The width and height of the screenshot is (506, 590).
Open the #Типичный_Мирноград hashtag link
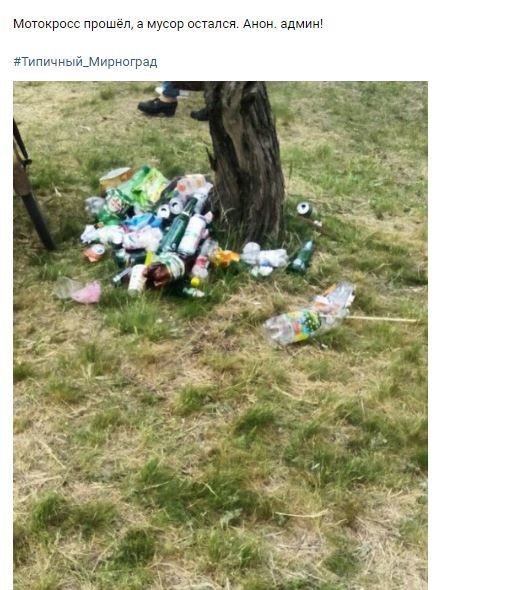tap(85, 62)
